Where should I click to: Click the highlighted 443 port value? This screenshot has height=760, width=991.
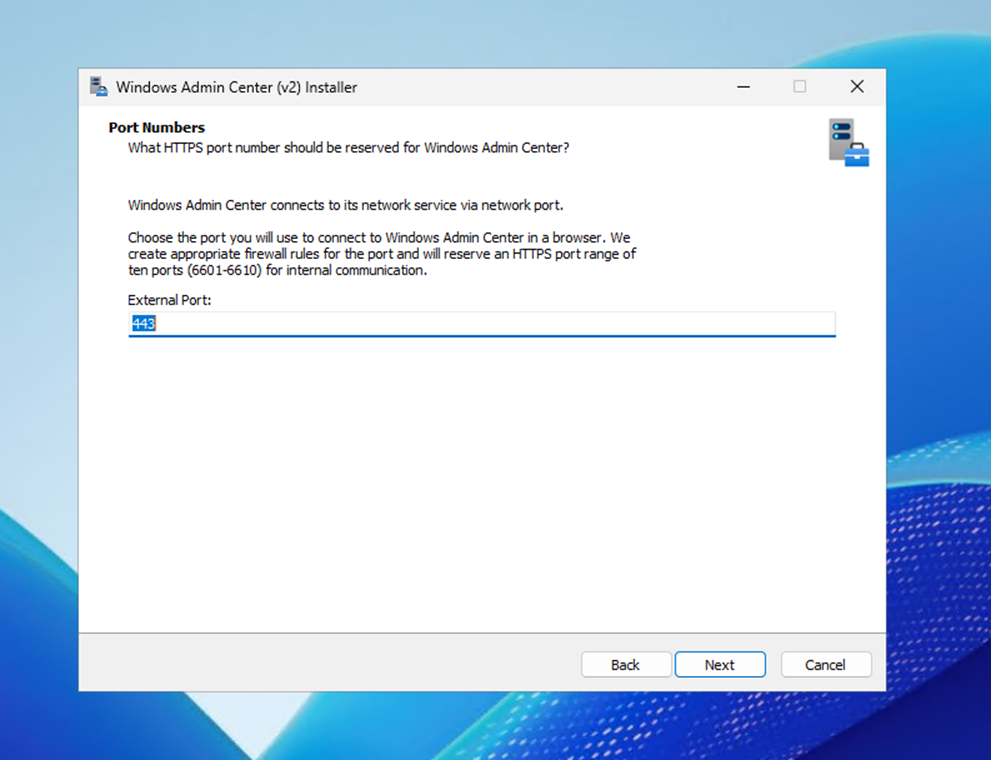[144, 324]
